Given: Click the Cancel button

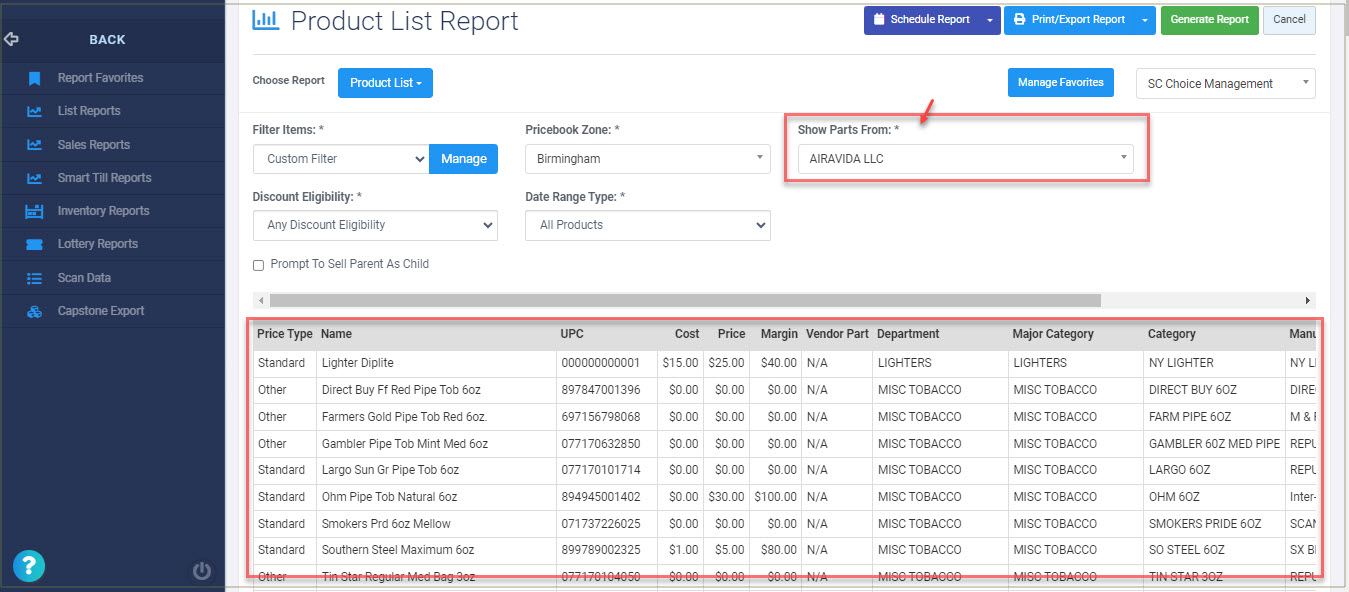Looking at the screenshot, I should [x=1289, y=20].
